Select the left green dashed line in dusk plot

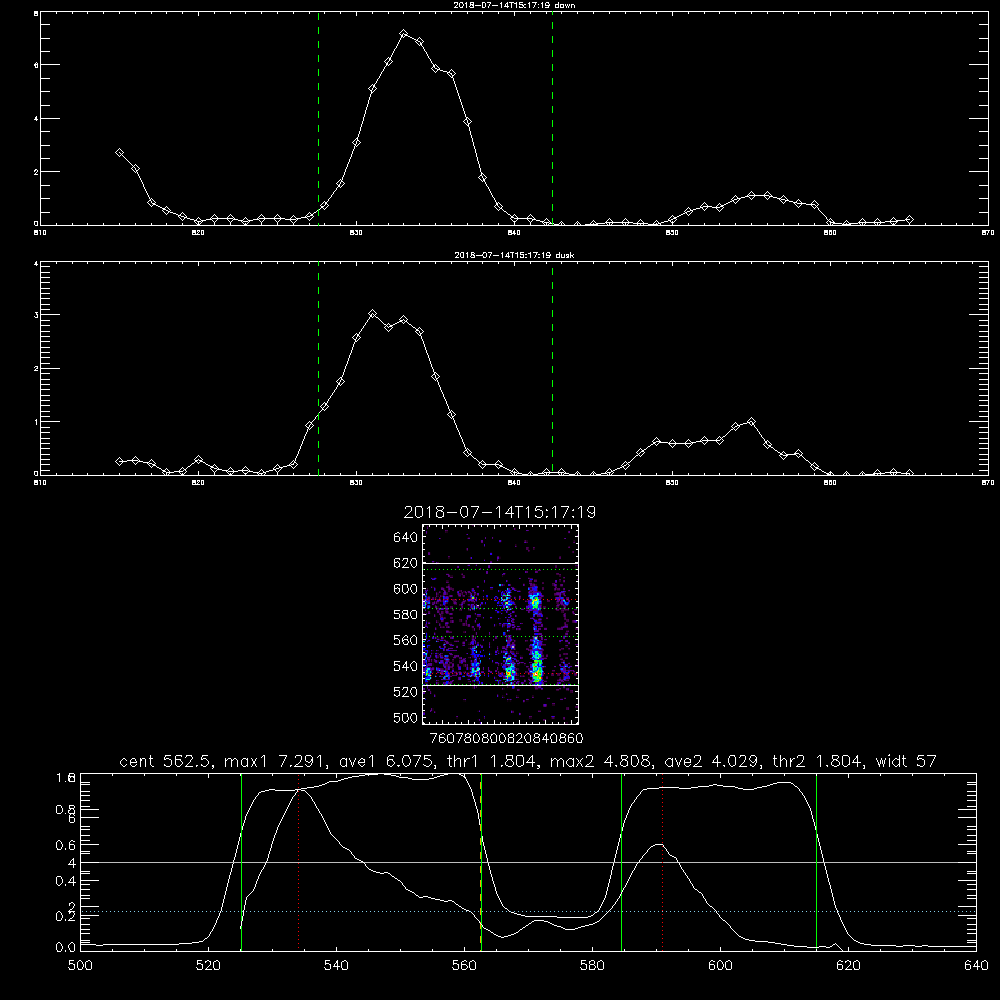pyautogui.click(x=318, y=369)
